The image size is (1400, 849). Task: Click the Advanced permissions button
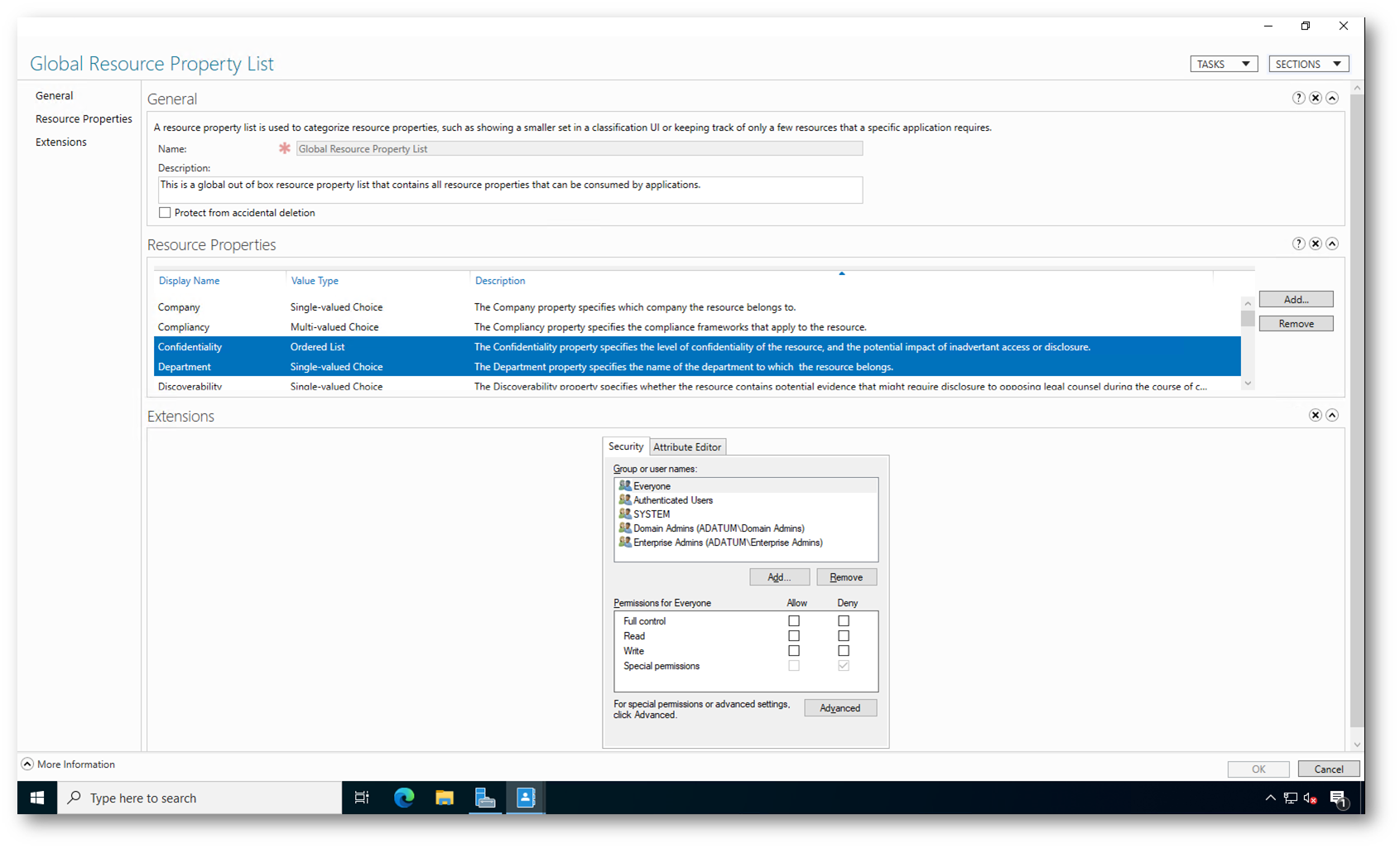tap(840, 708)
